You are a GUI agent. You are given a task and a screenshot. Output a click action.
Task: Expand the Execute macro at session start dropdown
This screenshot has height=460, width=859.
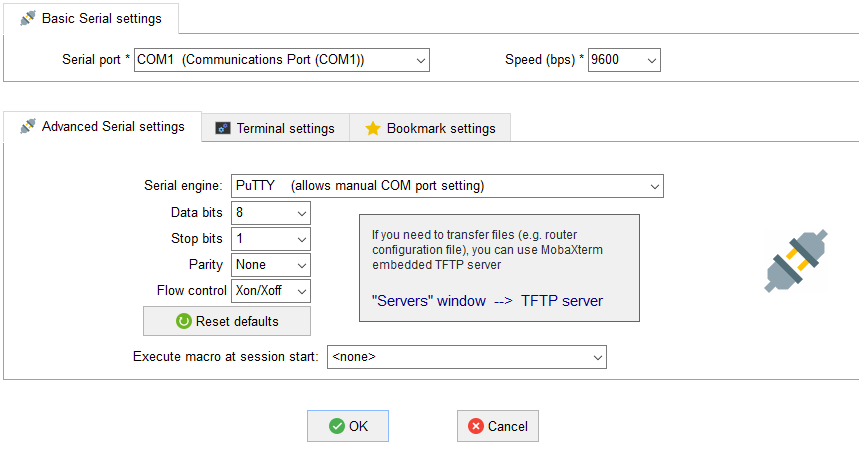coord(467,357)
